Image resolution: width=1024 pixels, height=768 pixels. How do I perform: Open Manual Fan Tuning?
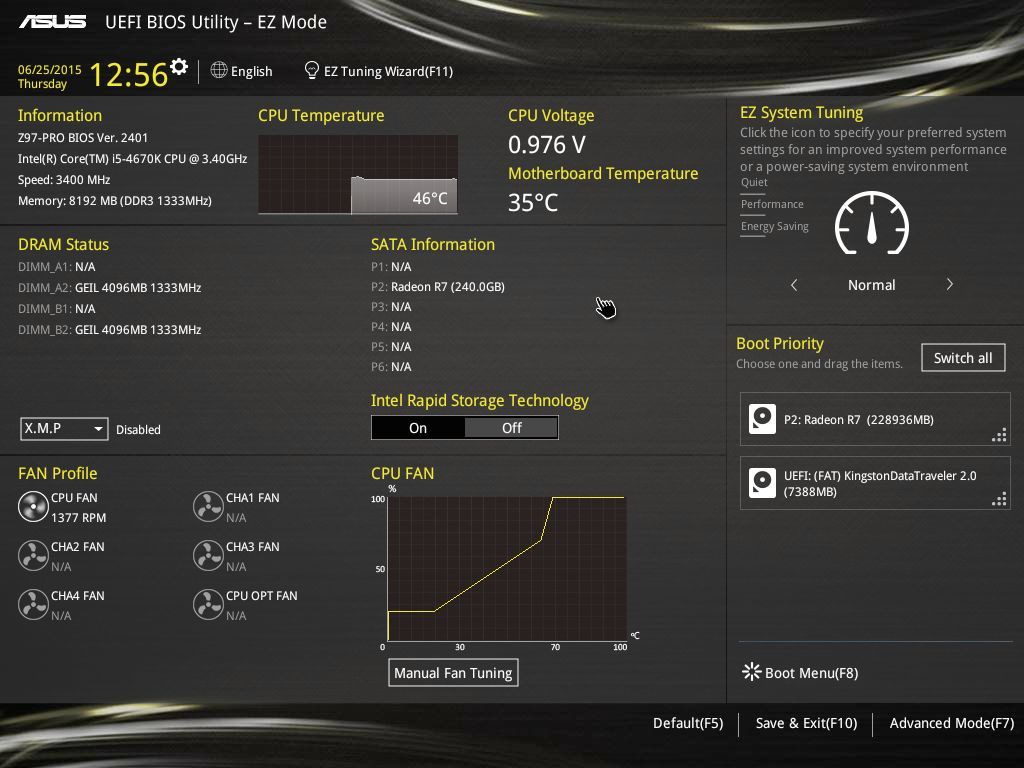[x=453, y=673]
